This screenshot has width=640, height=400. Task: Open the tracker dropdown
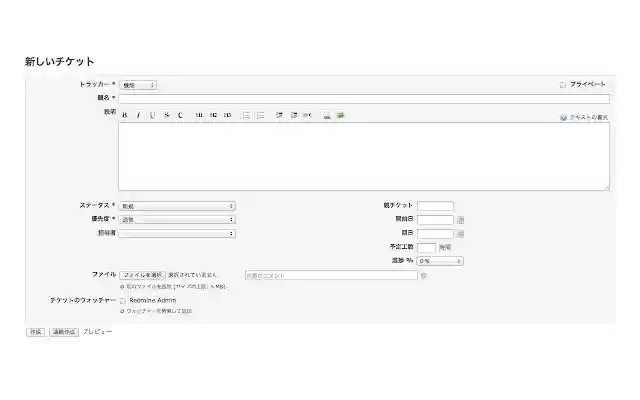[x=138, y=85]
